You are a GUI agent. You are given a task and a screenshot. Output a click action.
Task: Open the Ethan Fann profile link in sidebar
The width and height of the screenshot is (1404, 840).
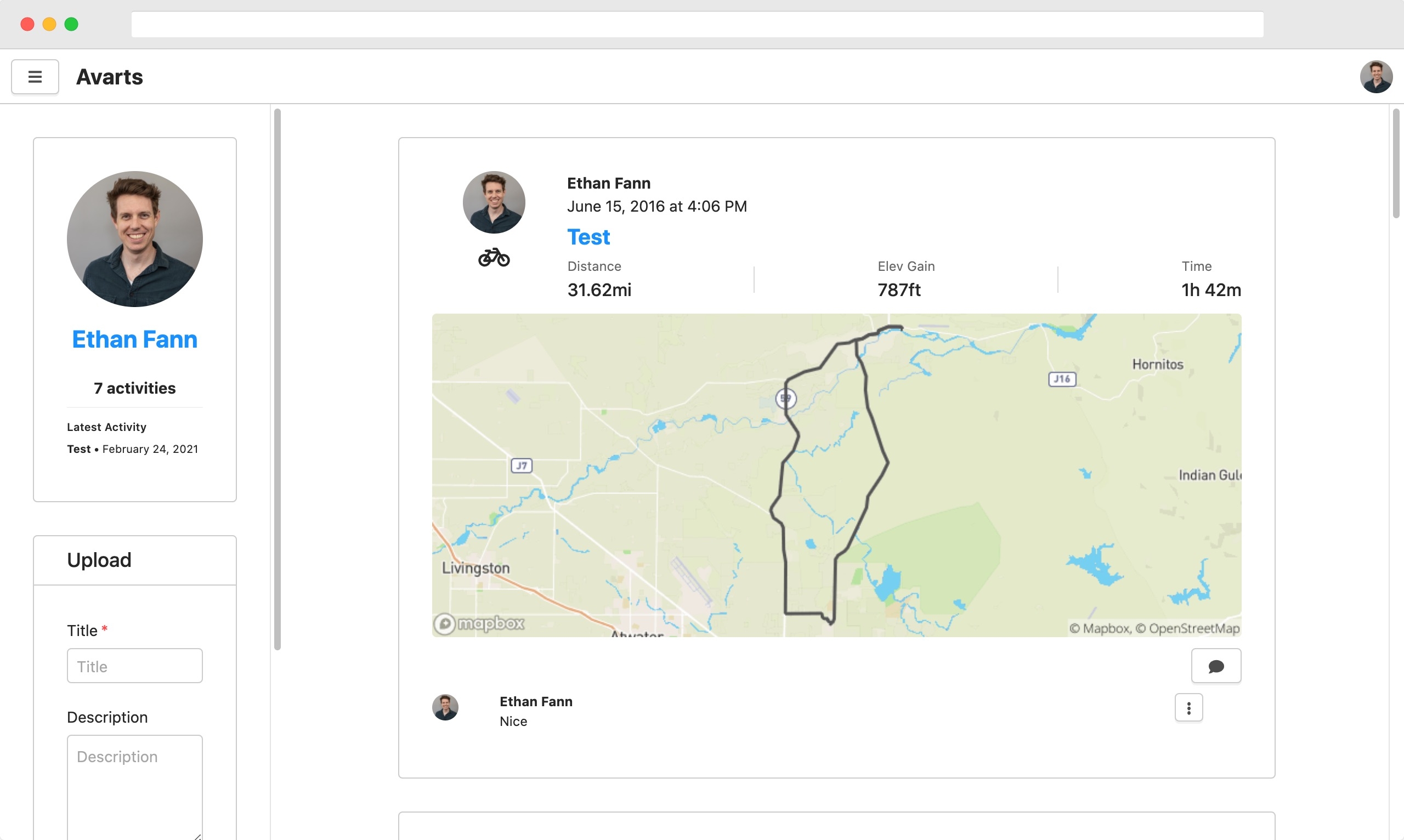(135, 339)
